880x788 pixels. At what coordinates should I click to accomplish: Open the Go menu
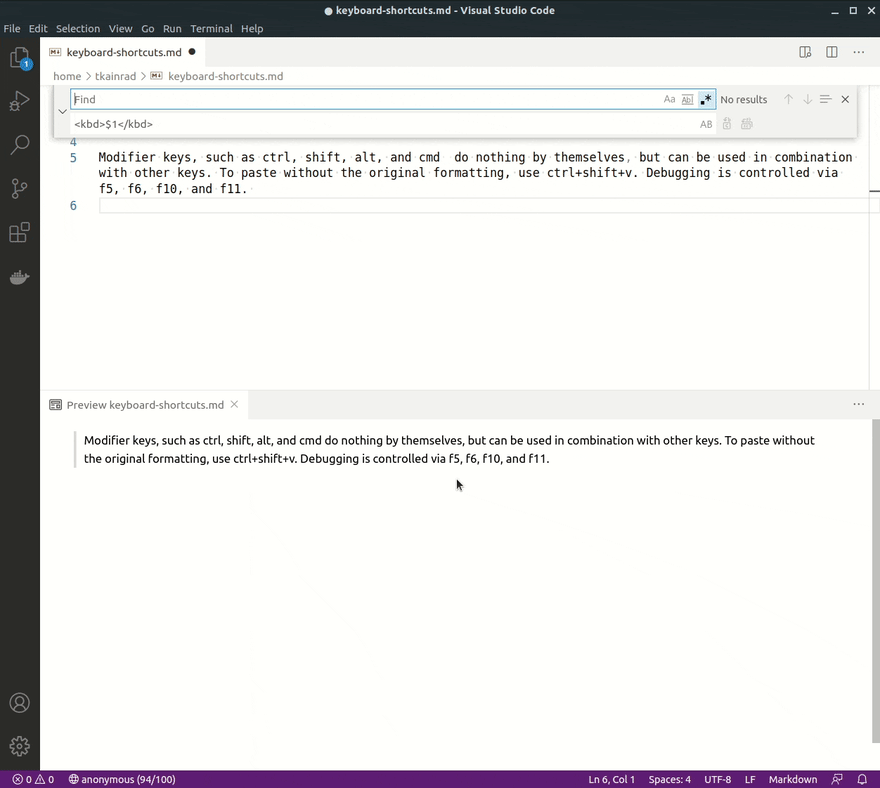click(x=148, y=29)
